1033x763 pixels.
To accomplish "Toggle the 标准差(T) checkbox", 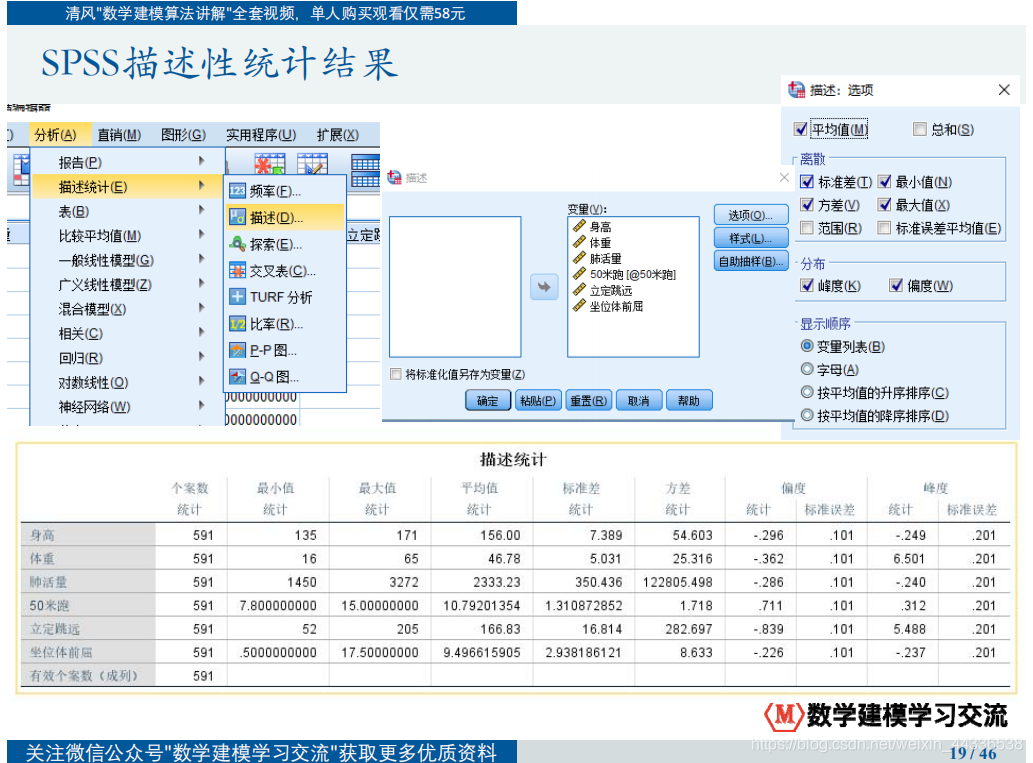I will 806,181.
